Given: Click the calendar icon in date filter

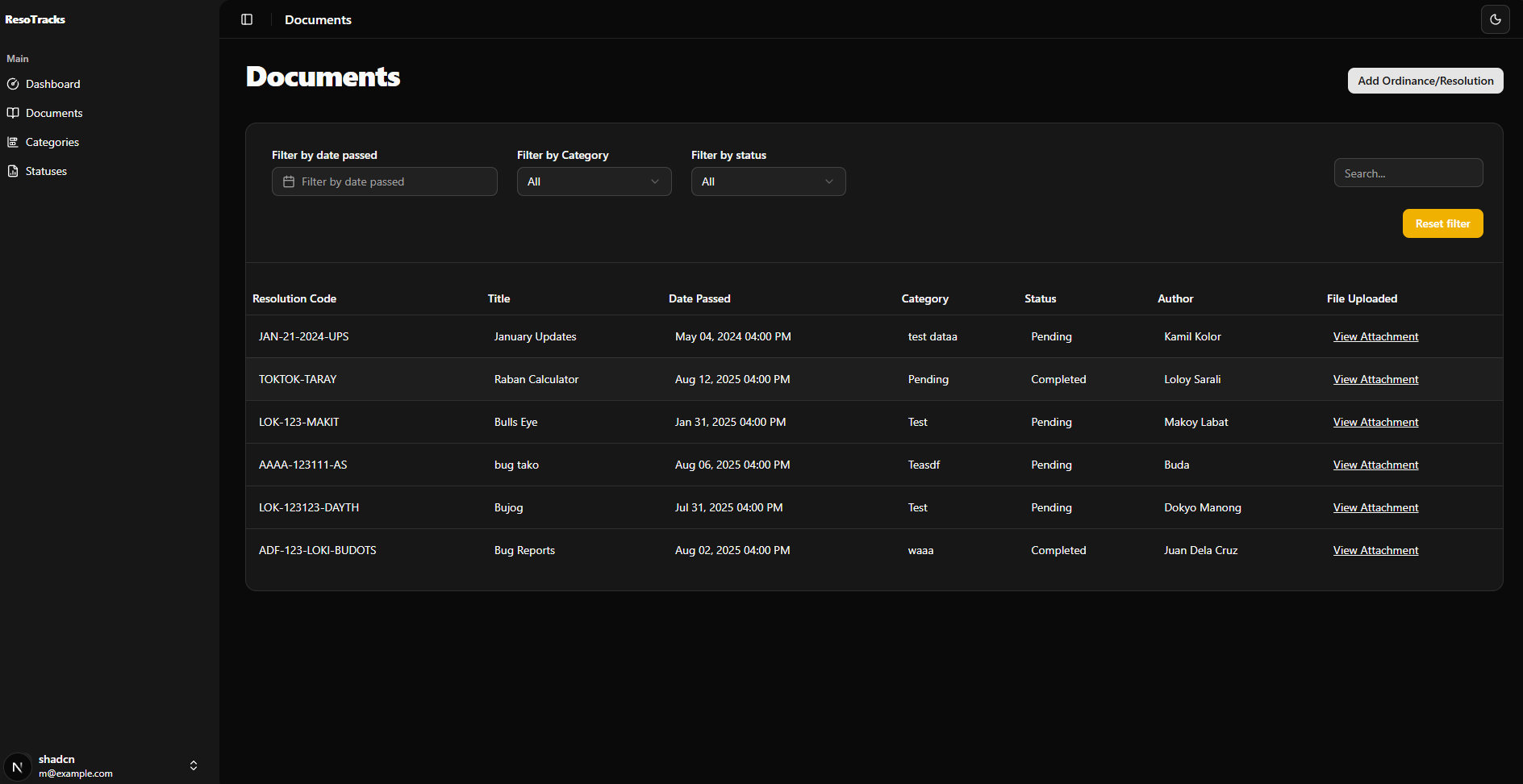Looking at the screenshot, I should [289, 181].
